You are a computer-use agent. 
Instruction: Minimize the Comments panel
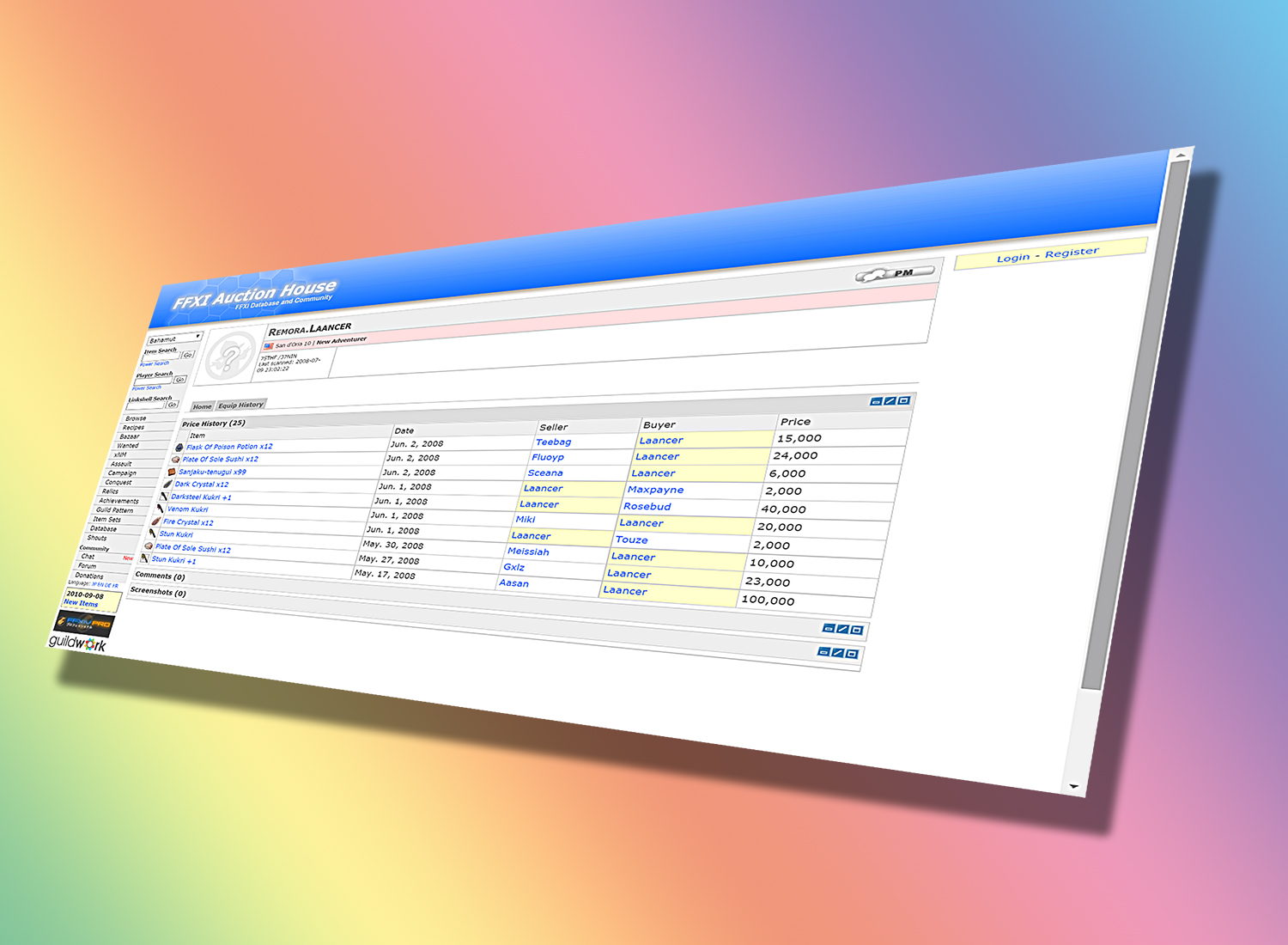(829, 628)
